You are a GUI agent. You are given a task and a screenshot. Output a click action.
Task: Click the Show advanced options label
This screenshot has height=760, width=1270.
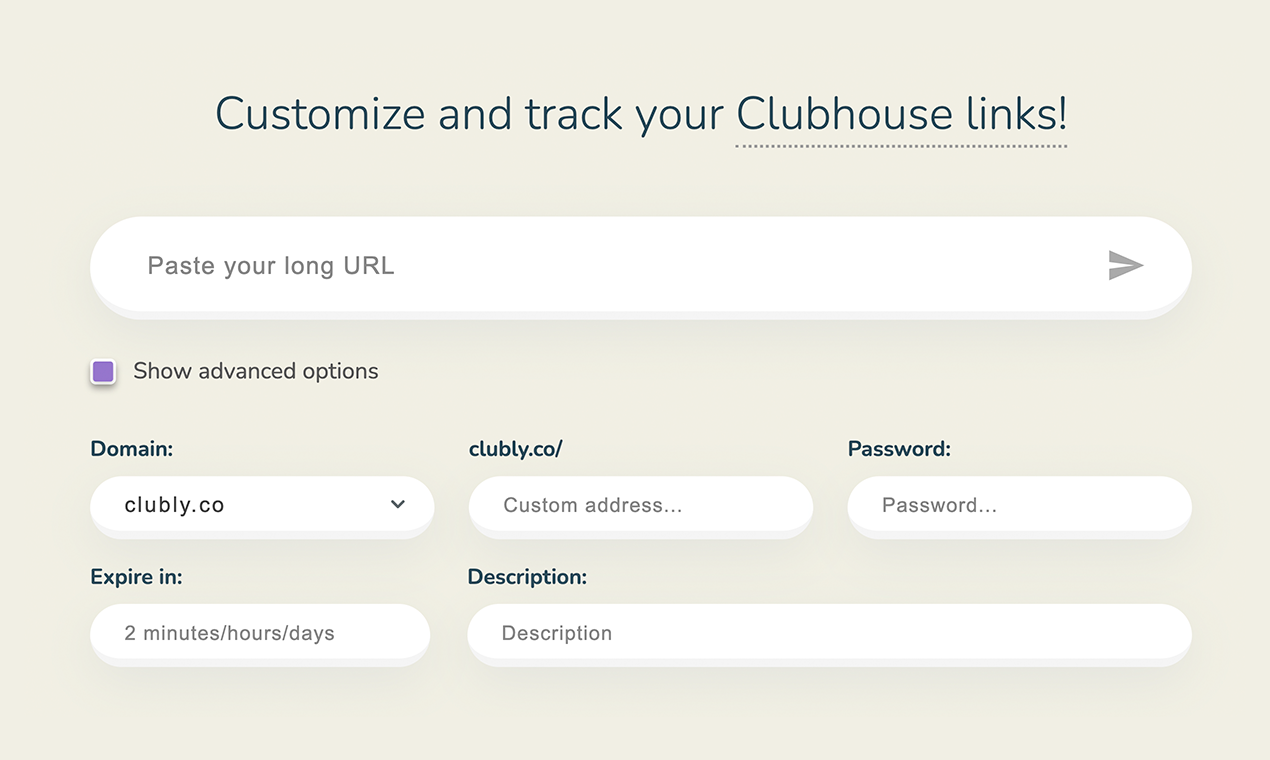pos(255,371)
